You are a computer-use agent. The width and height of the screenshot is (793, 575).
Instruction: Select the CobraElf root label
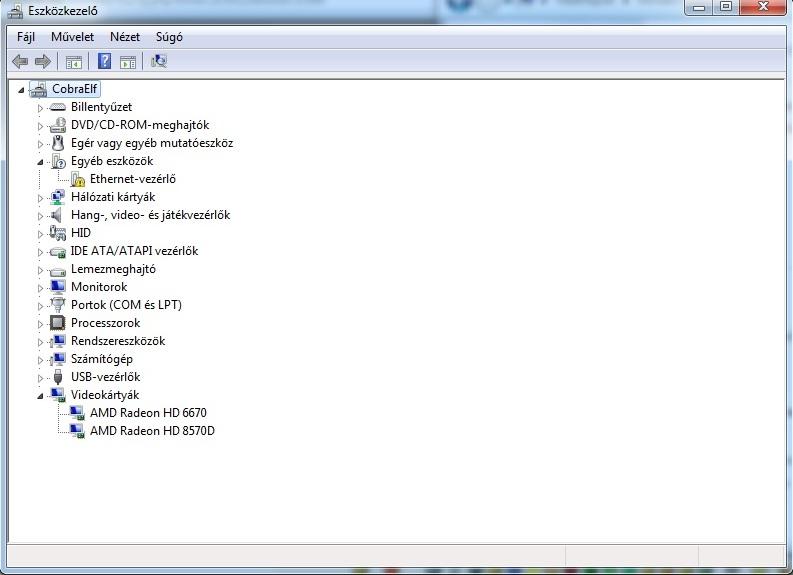click(74, 89)
